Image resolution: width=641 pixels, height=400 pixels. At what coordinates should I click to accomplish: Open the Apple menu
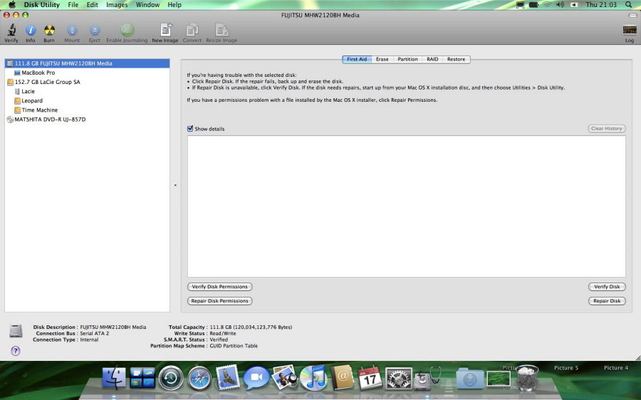[12, 4]
